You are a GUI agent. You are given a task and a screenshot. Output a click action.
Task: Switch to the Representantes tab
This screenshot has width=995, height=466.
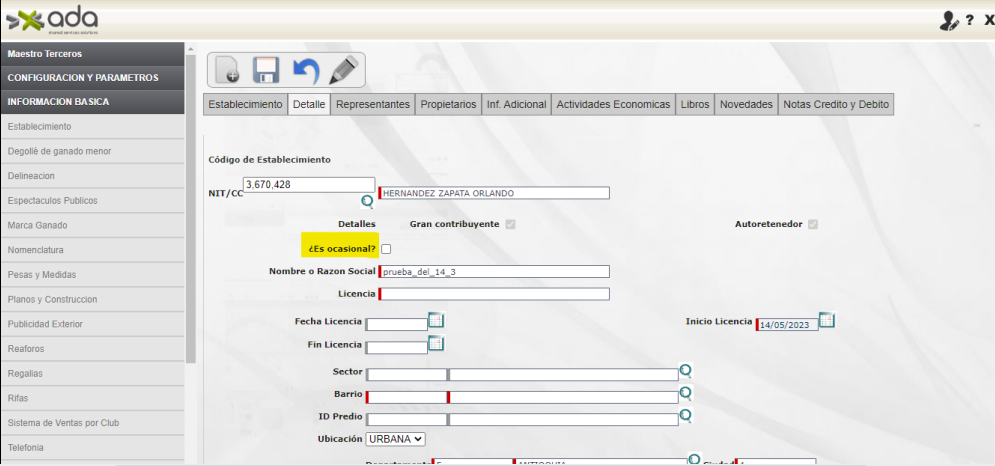point(372,104)
